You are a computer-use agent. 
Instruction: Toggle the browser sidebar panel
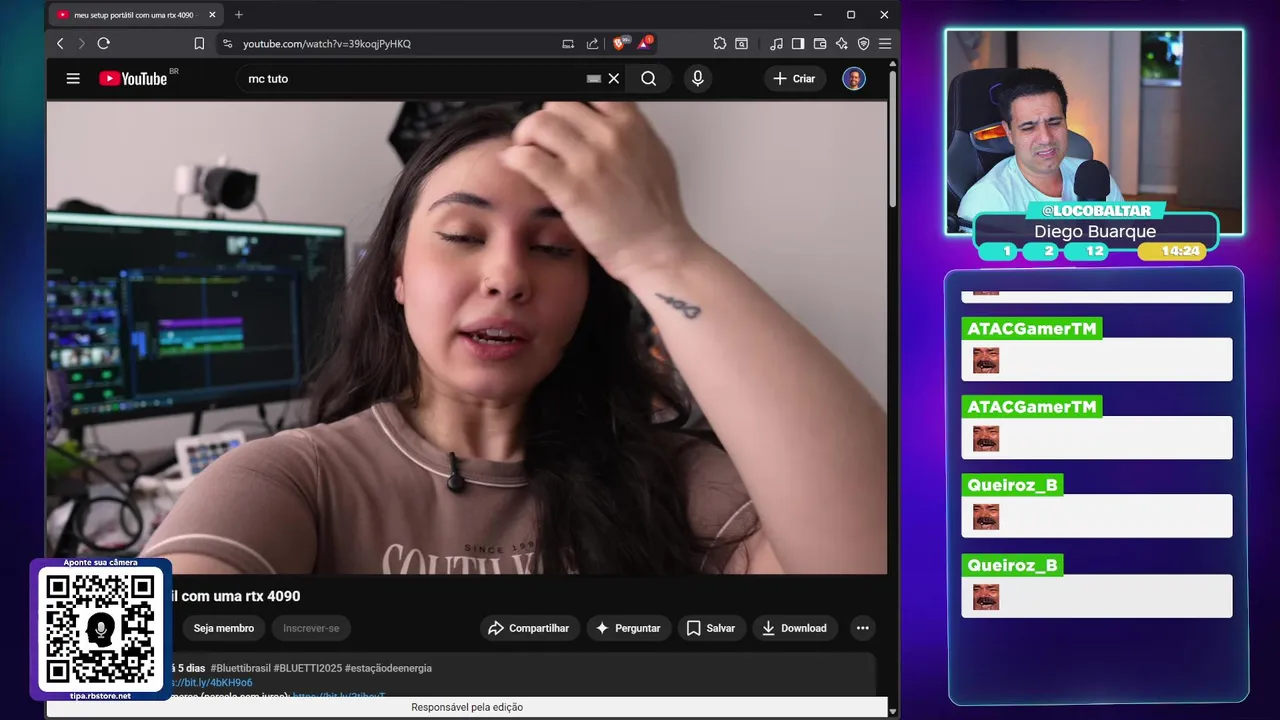798,44
